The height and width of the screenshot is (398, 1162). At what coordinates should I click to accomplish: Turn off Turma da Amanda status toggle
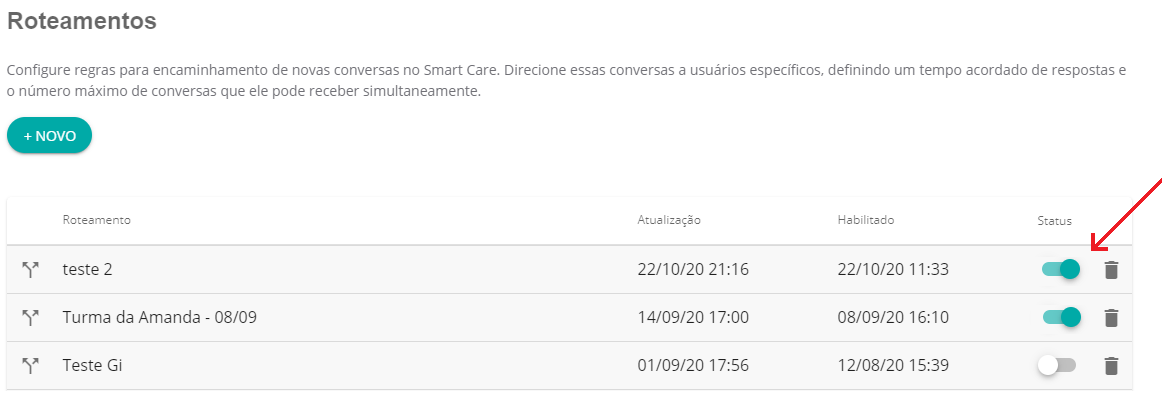pyautogui.click(x=1061, y=317)
